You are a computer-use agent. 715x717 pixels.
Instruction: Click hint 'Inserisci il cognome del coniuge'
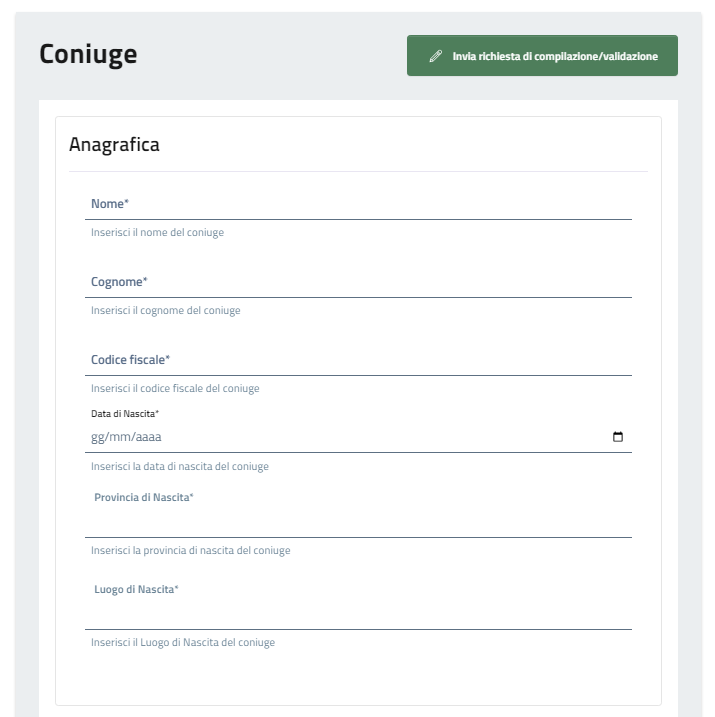point(165,310)
